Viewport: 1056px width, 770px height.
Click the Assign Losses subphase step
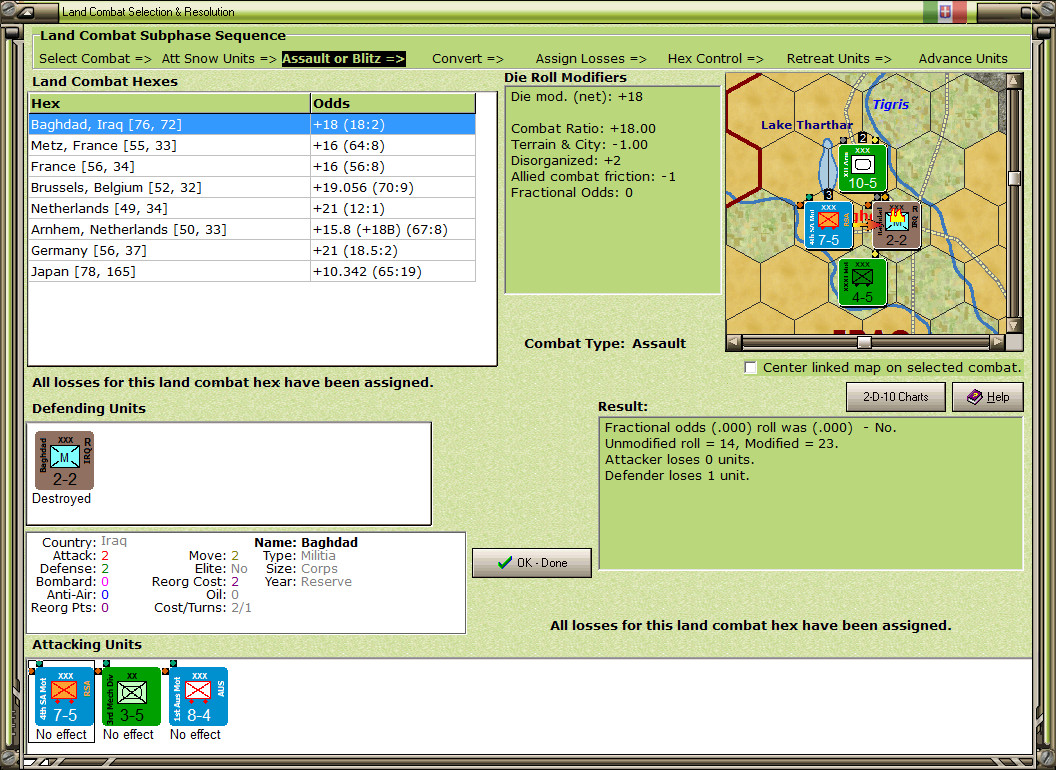591,59
